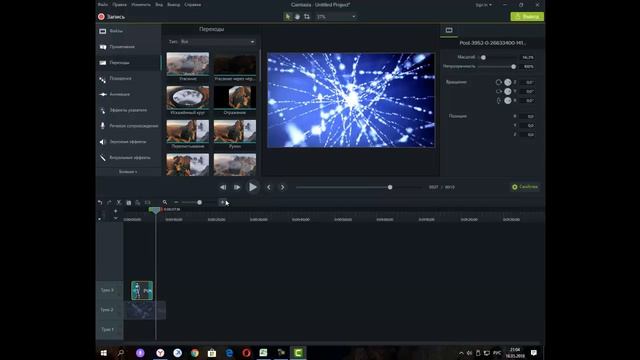Viewport: 640px width, 360px height.
Task: Open the Эффекты указателя cursor effects tab
Action: [x=129, y=110]
